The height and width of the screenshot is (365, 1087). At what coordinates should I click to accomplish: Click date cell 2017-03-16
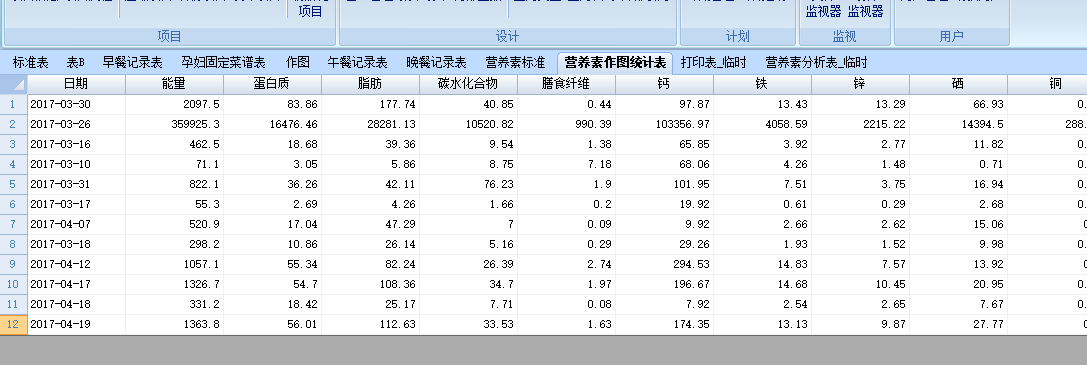coord(76,145)
